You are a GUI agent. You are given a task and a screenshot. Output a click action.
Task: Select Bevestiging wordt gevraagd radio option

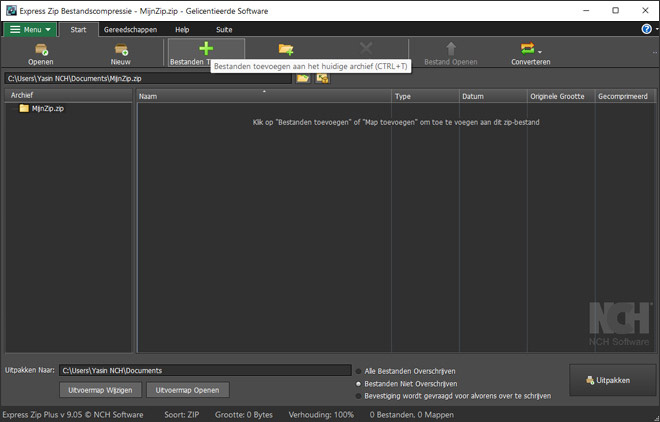359,396
